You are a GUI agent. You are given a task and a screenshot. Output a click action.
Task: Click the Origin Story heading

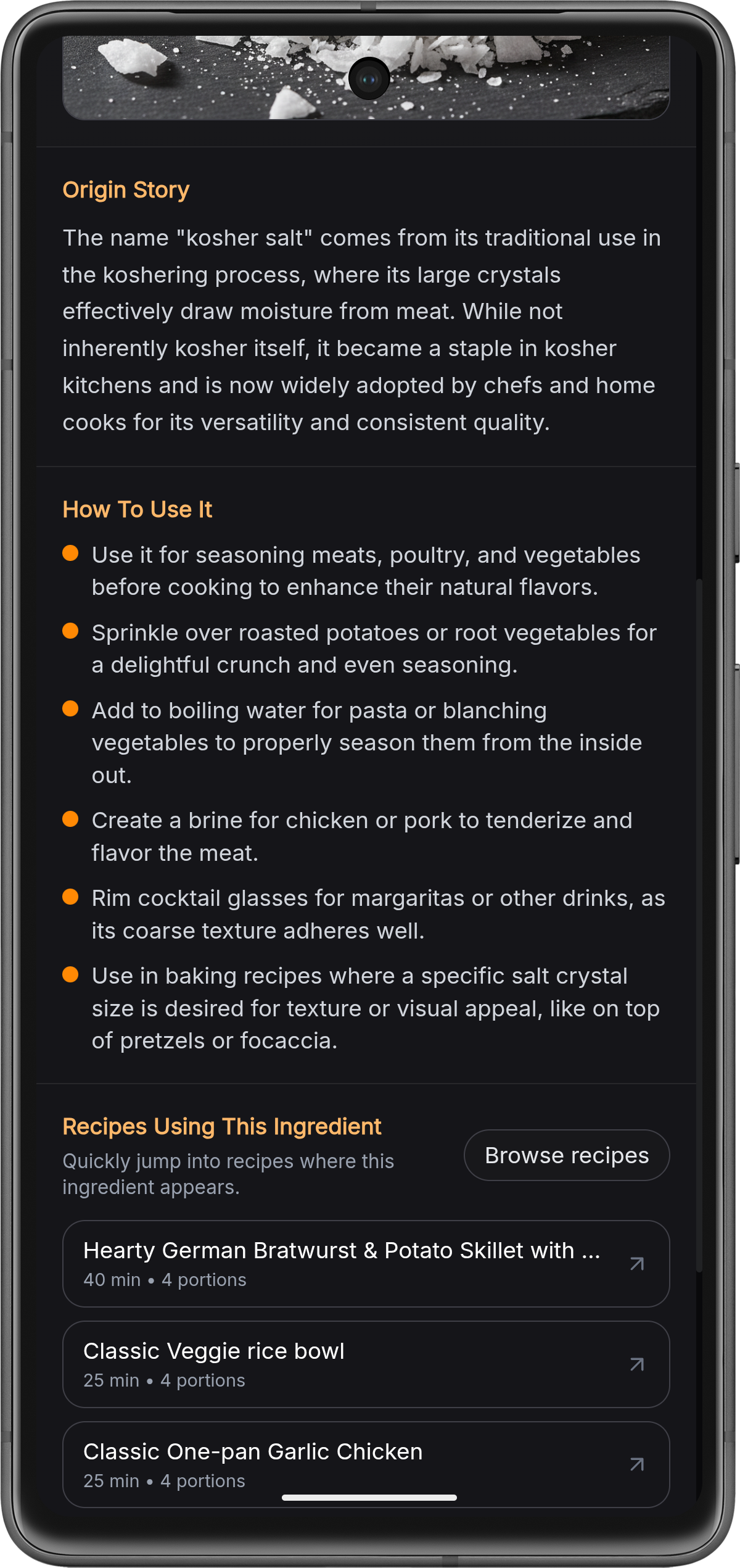(126, 189)
